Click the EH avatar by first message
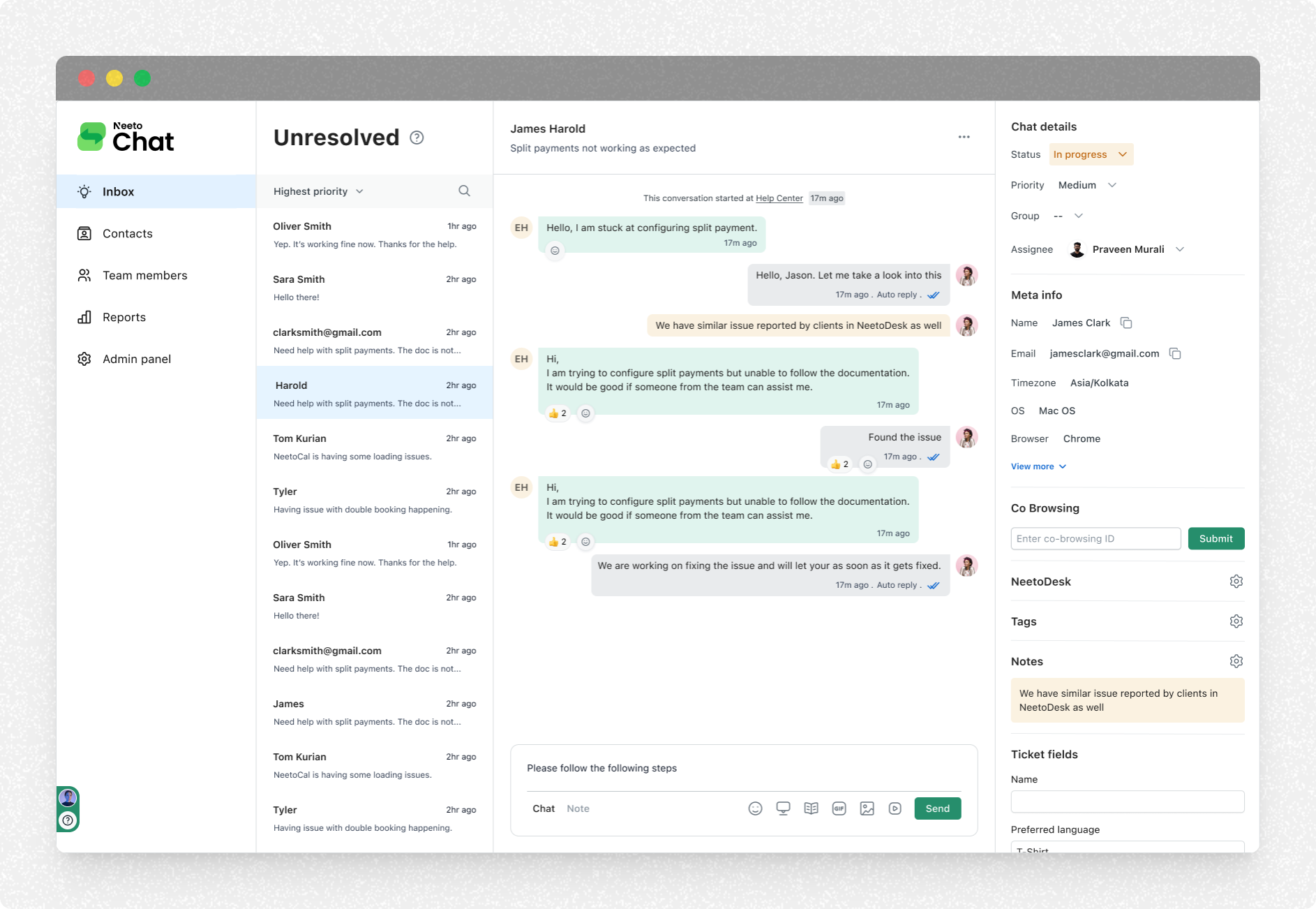 (521, 228)
